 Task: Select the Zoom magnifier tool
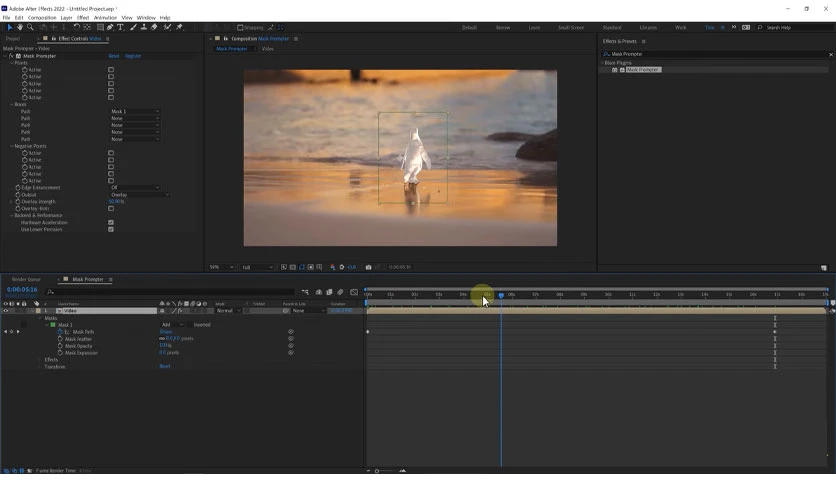point(30,27)
